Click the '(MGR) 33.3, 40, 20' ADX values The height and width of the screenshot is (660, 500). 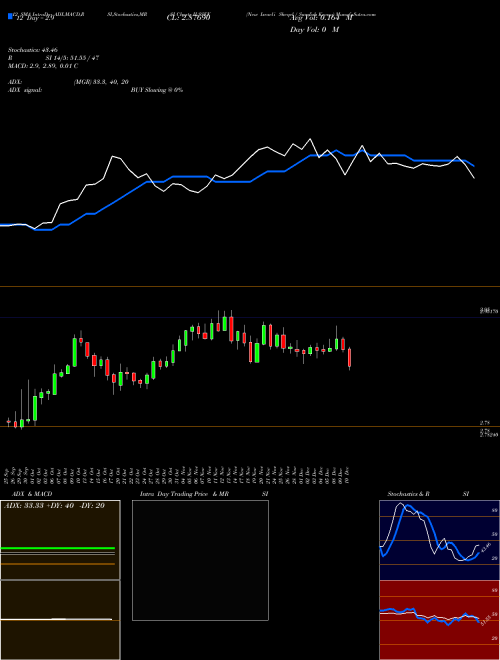click(x=101, y=82)
